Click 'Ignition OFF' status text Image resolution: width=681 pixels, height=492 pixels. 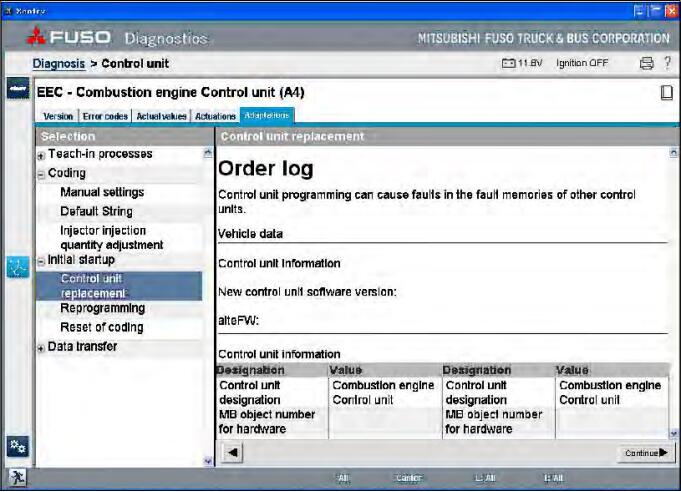[582, 63]
